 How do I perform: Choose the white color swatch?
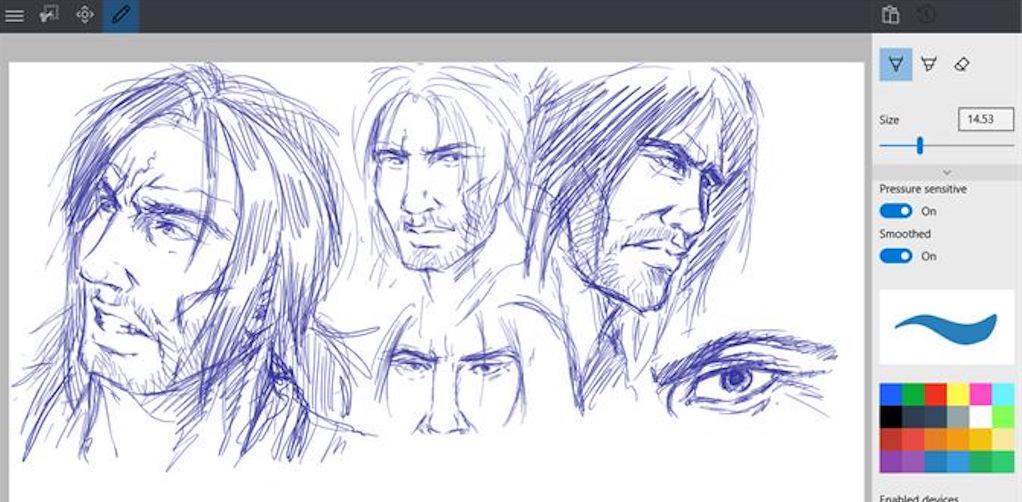[980, 416]
